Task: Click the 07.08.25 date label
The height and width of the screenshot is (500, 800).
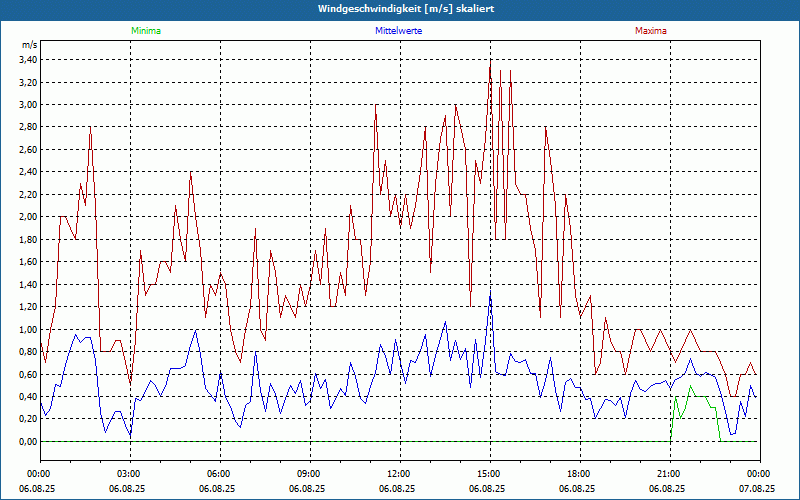Action: coord(757,488)
